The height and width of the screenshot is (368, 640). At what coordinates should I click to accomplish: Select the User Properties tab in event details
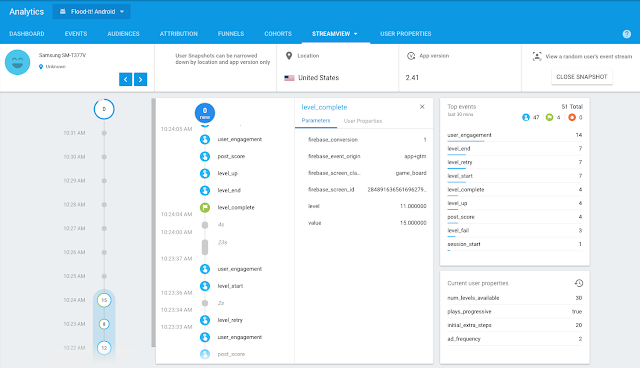pyautogui.click(x=363, y=121)
